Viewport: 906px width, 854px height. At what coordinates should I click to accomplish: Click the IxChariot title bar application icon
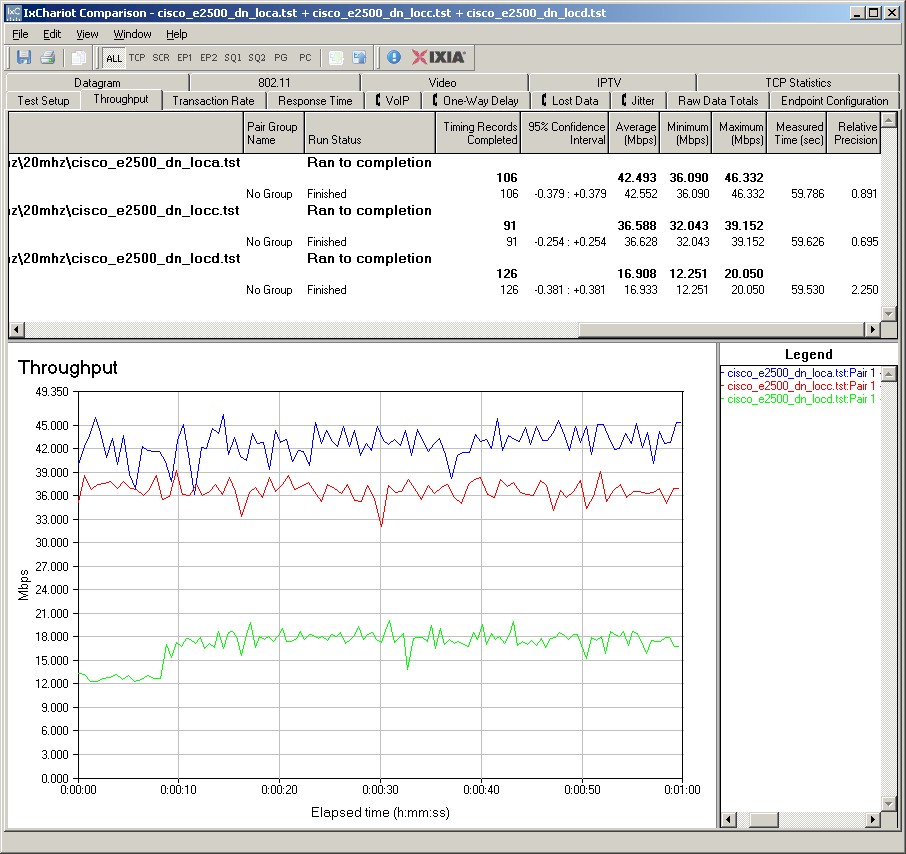pos(13,13)
